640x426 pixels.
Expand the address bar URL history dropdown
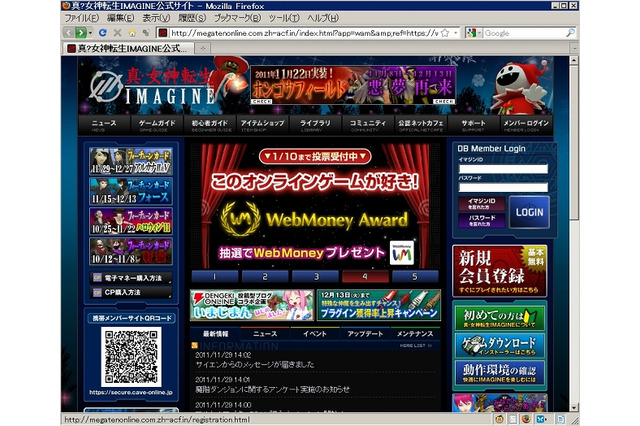(456, 33)
